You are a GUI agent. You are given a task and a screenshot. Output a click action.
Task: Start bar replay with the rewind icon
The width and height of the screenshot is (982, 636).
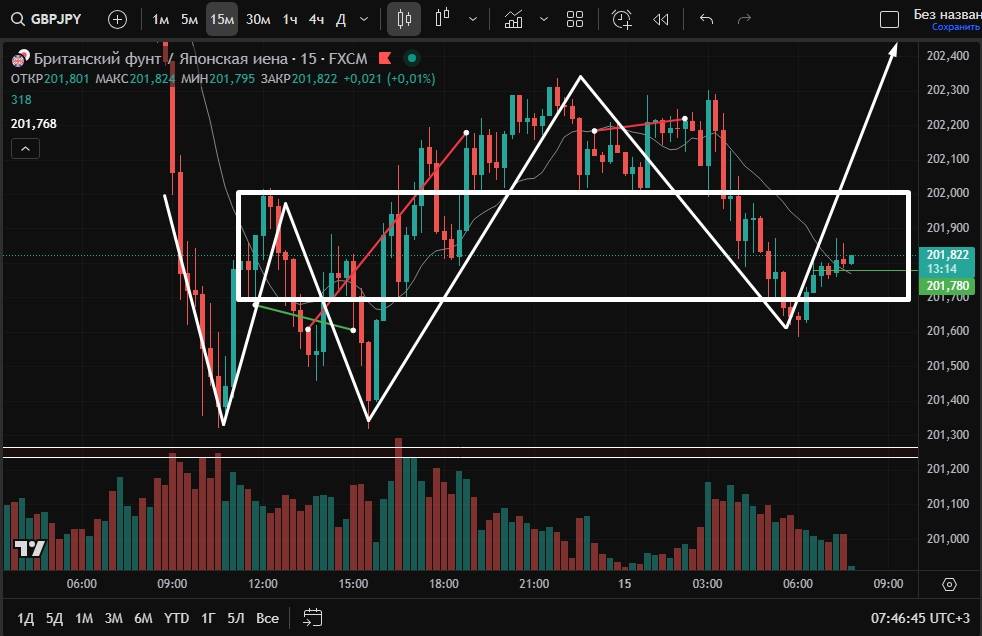(660, 19)
